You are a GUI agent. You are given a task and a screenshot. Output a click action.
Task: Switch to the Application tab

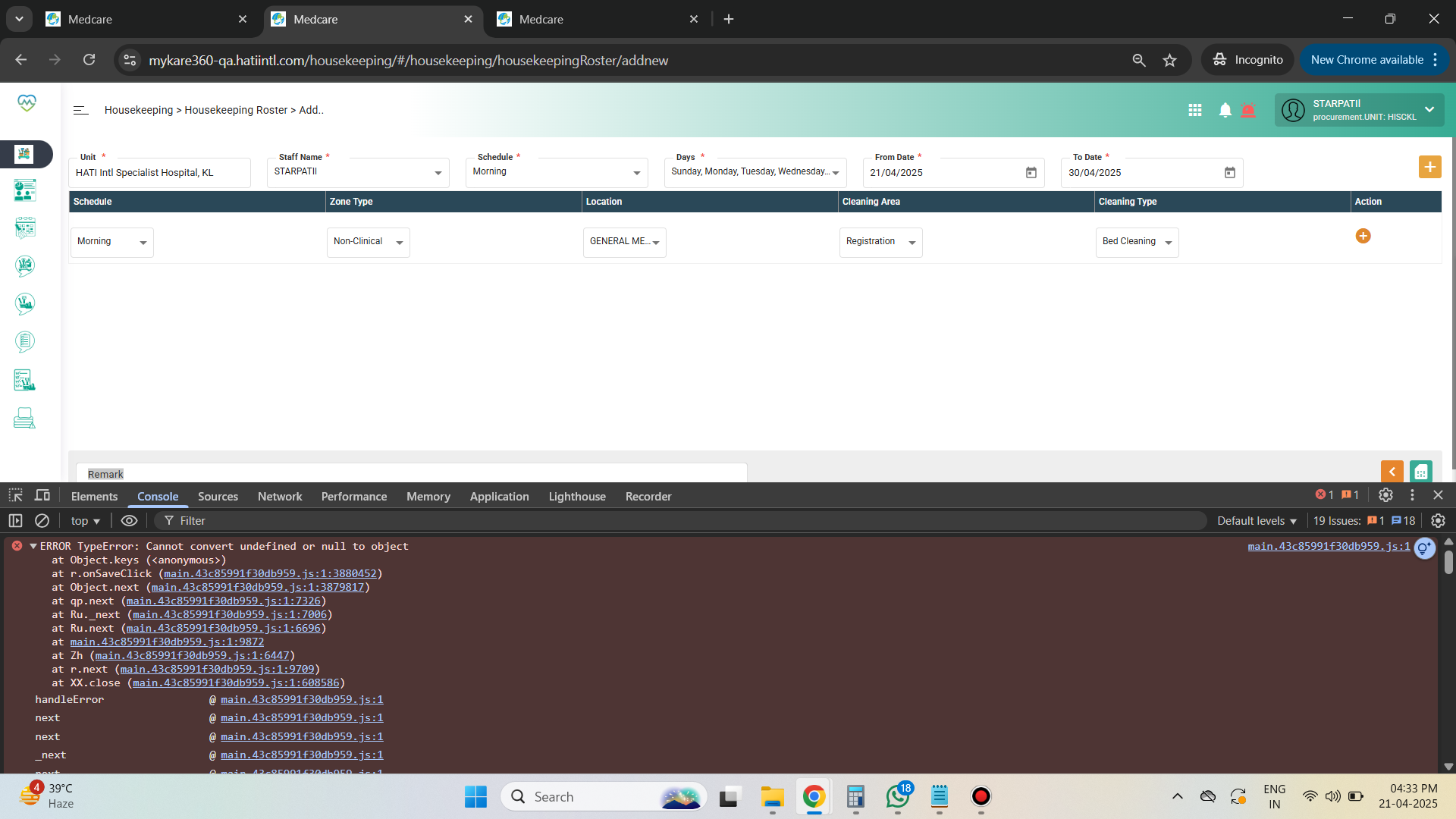pyautogui.click(x=499, y=496)
